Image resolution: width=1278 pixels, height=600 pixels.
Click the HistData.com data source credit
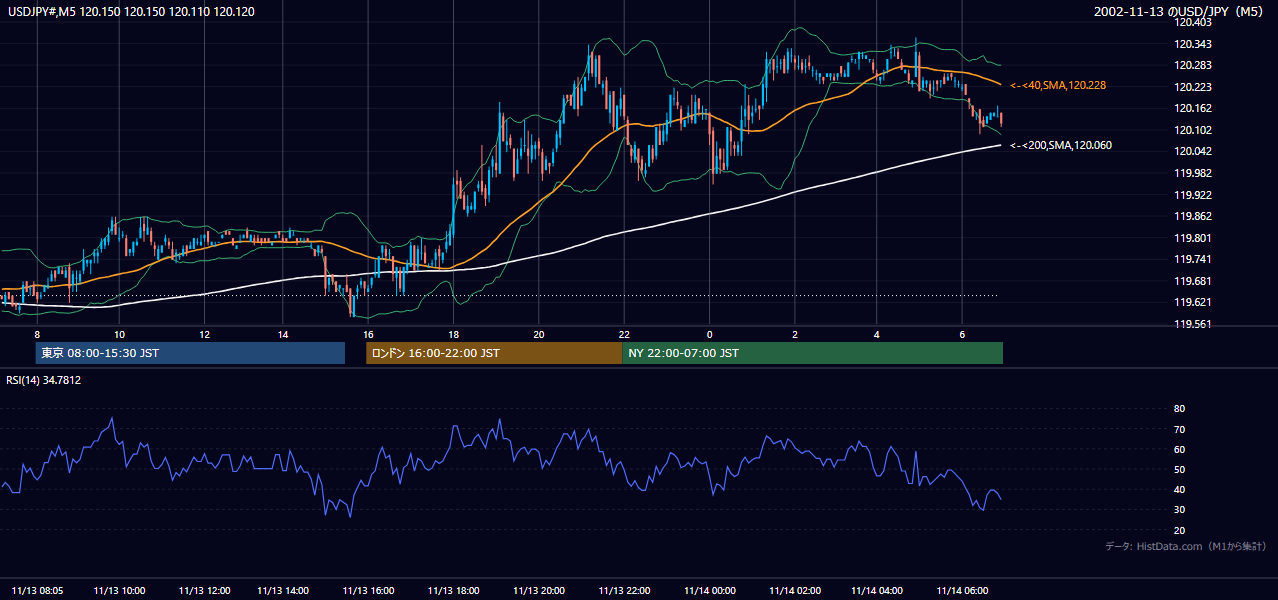click(1186, 546)
